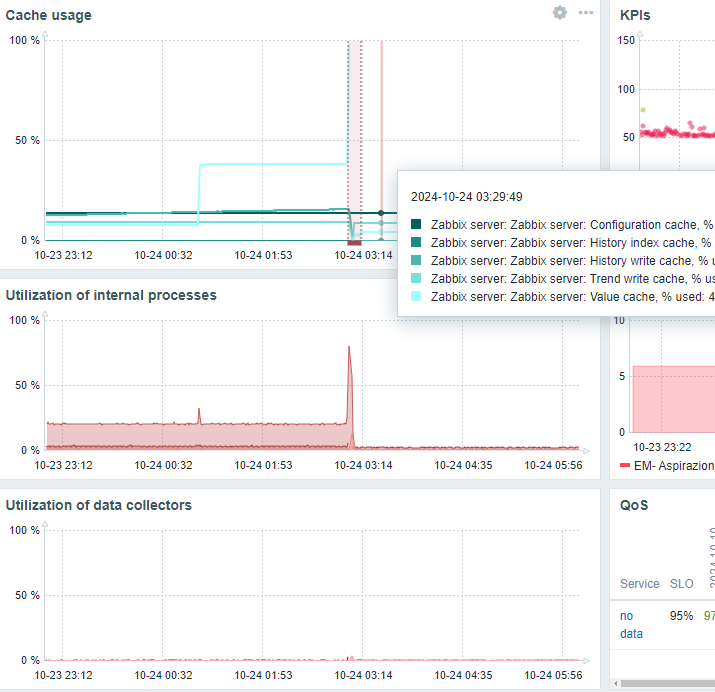Click the SLO column header in QoS
Viewport: 715px width, 692px height.
coord(681,584)
